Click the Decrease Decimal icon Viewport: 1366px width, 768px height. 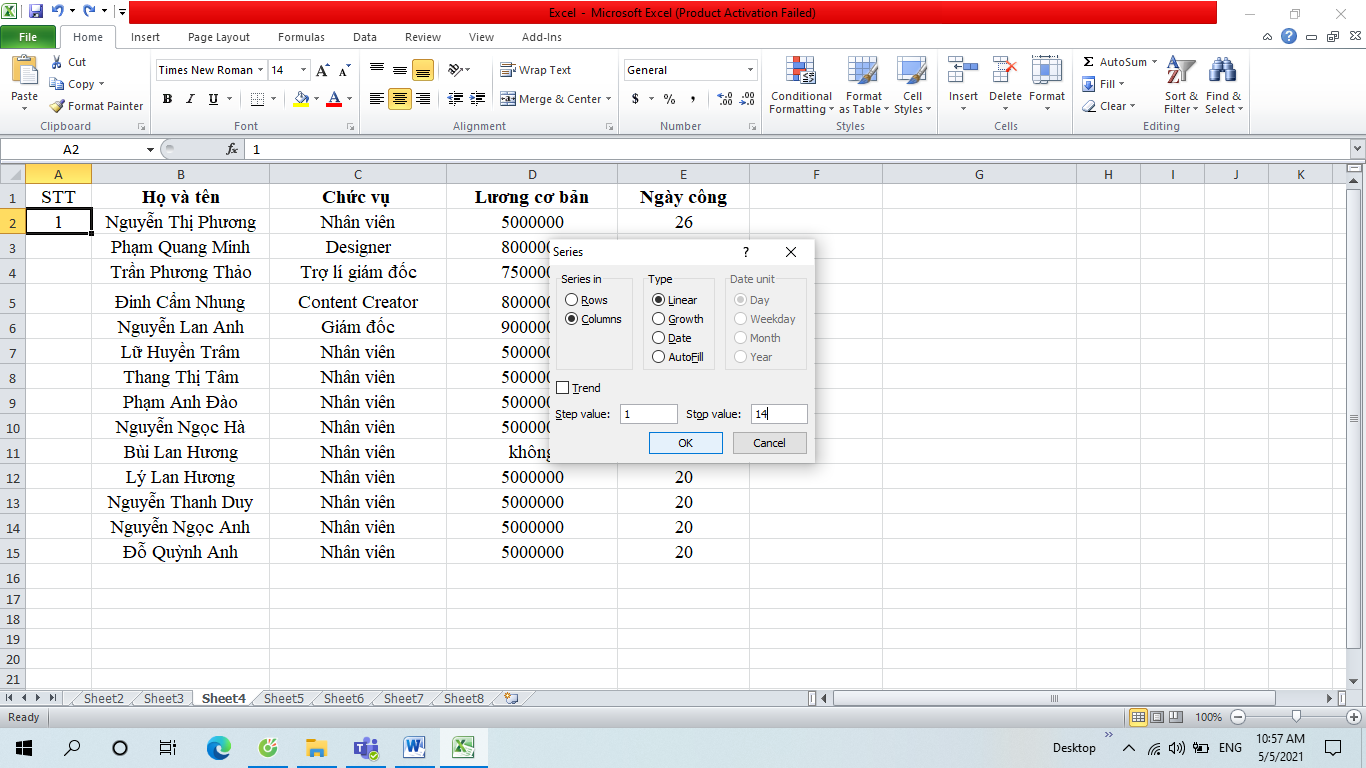pyautogui.click(x=748, y=99)
